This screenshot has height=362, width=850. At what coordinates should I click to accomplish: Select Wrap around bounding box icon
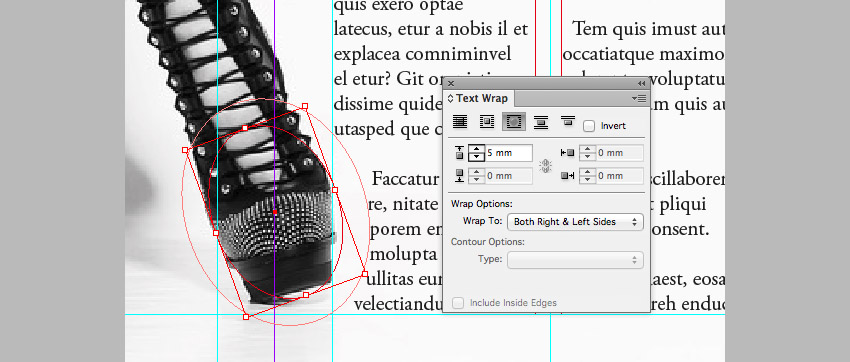tap(487, 122)
